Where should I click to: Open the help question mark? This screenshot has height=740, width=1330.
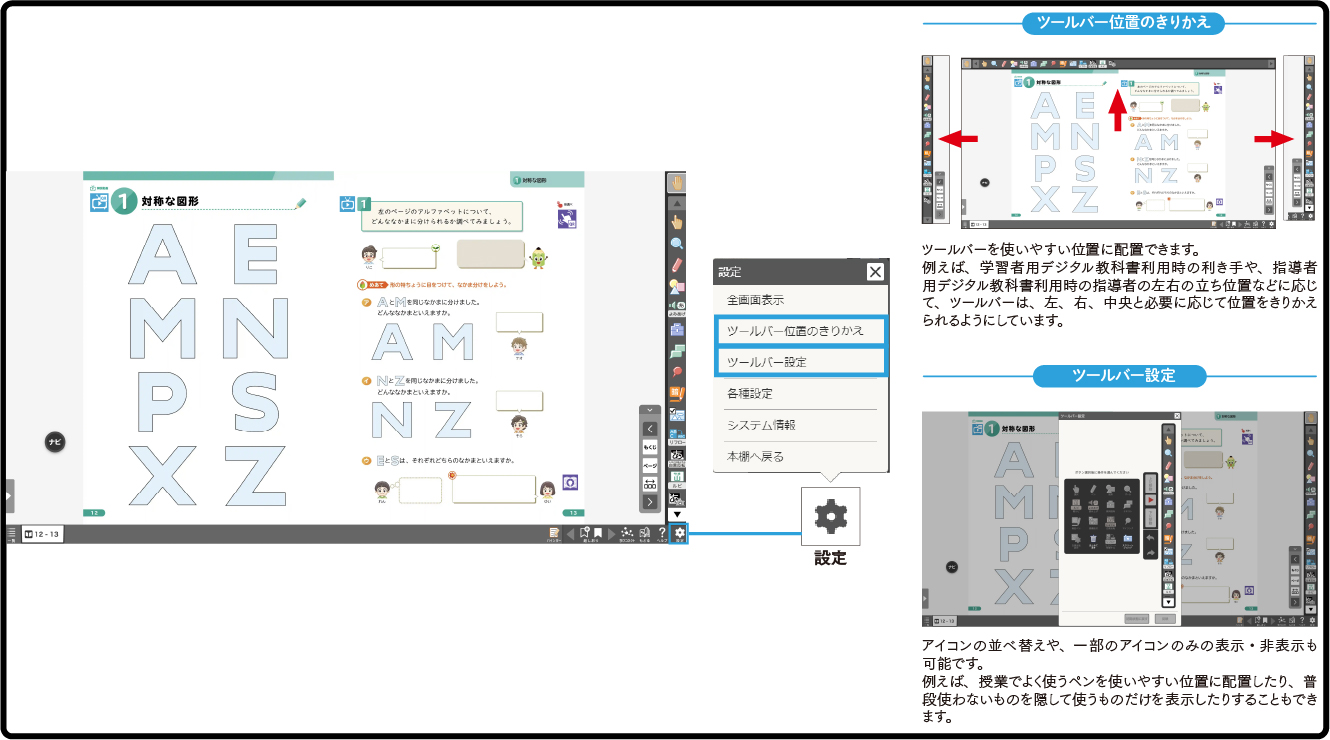[661, 534]
